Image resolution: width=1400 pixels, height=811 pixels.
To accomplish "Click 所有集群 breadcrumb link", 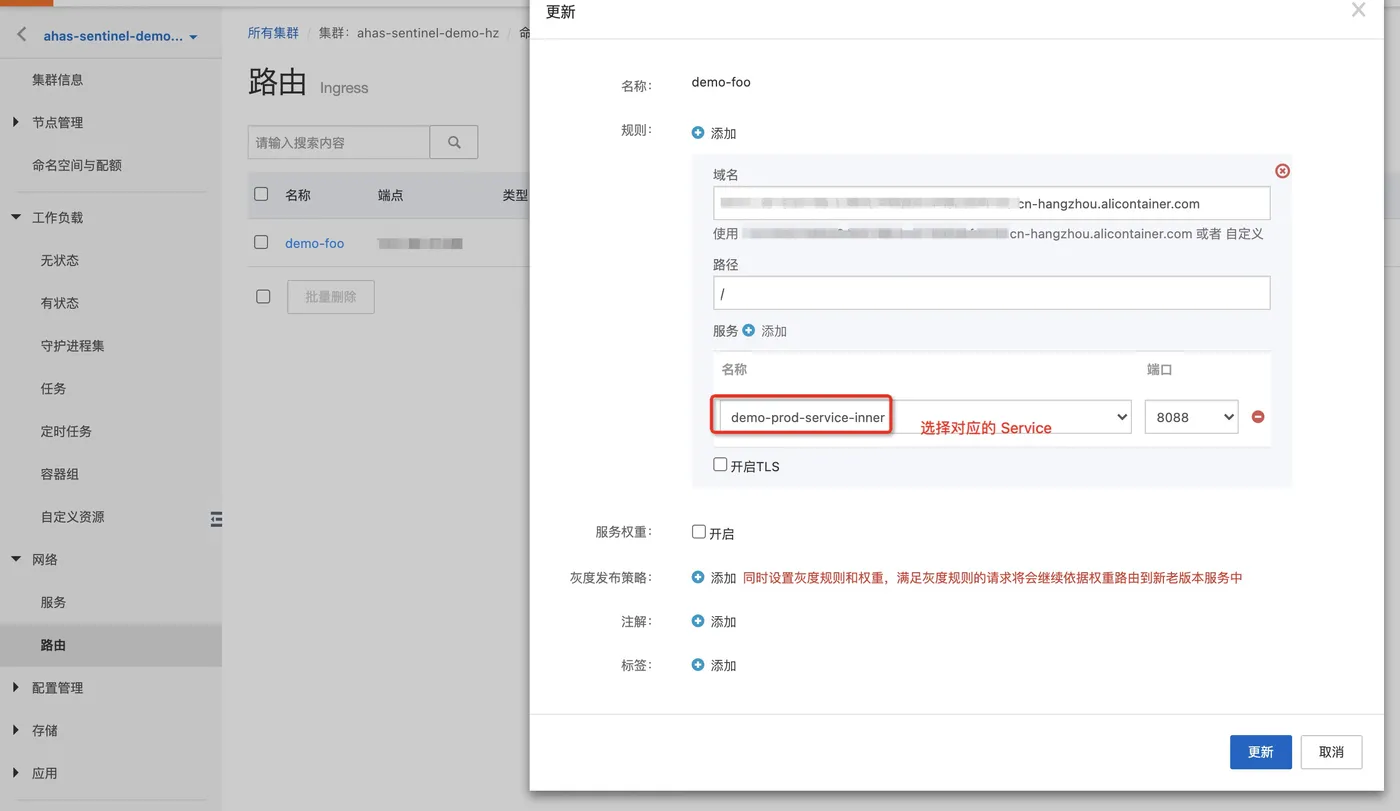I will (273, 33).
